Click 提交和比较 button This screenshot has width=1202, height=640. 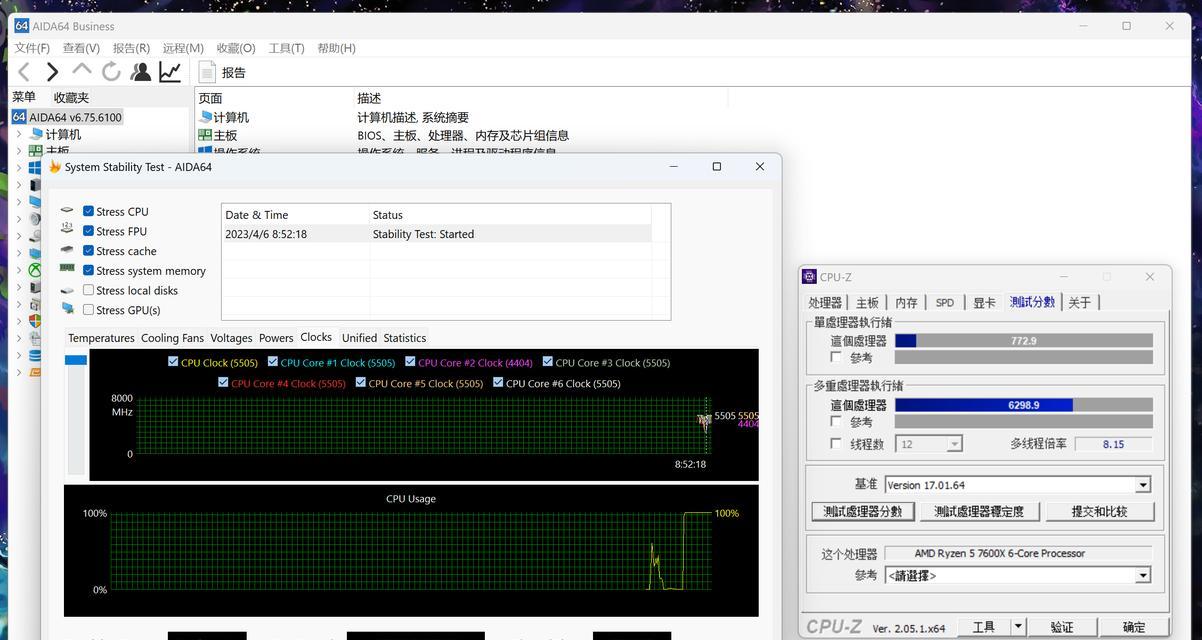[1099, 511]
